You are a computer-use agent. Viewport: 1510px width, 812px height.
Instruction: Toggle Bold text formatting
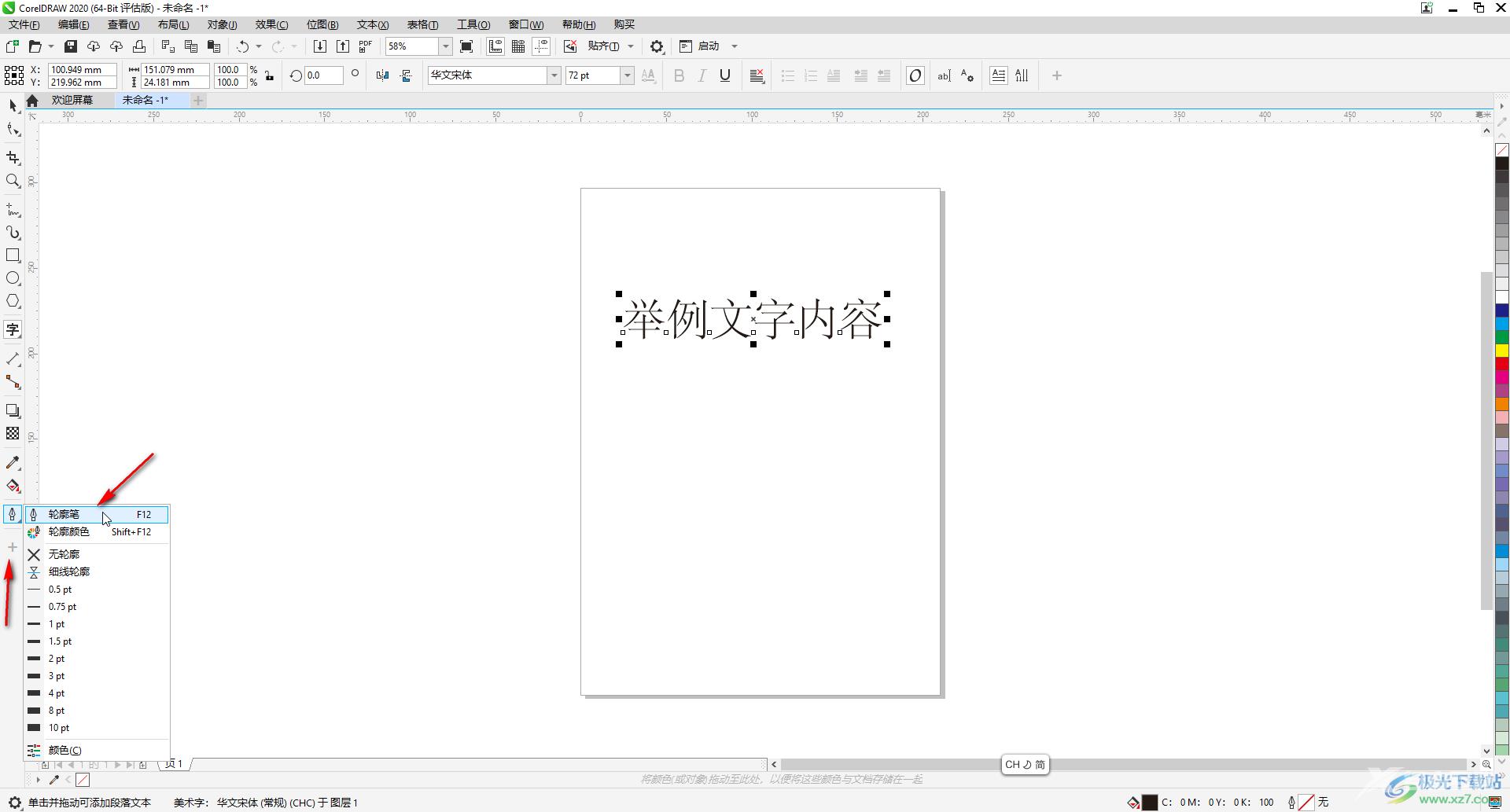(x=679, y=75)
